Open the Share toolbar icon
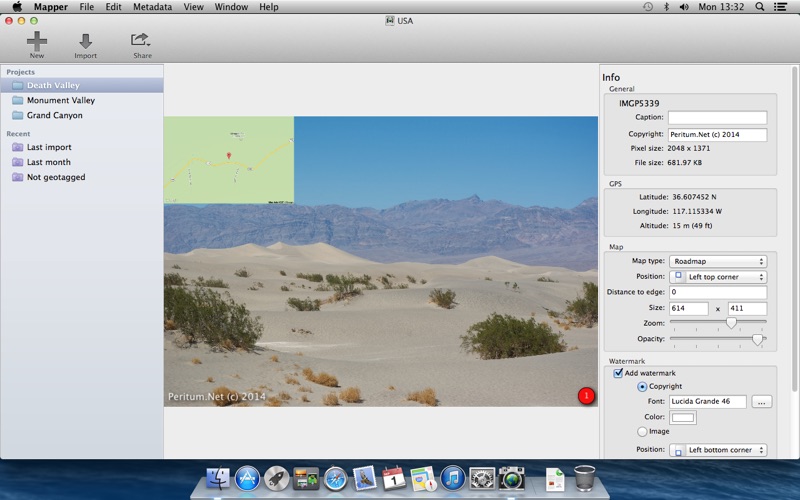Image resolution: width=800 pixels, height=500 pixels. click(x=140, y=40)
